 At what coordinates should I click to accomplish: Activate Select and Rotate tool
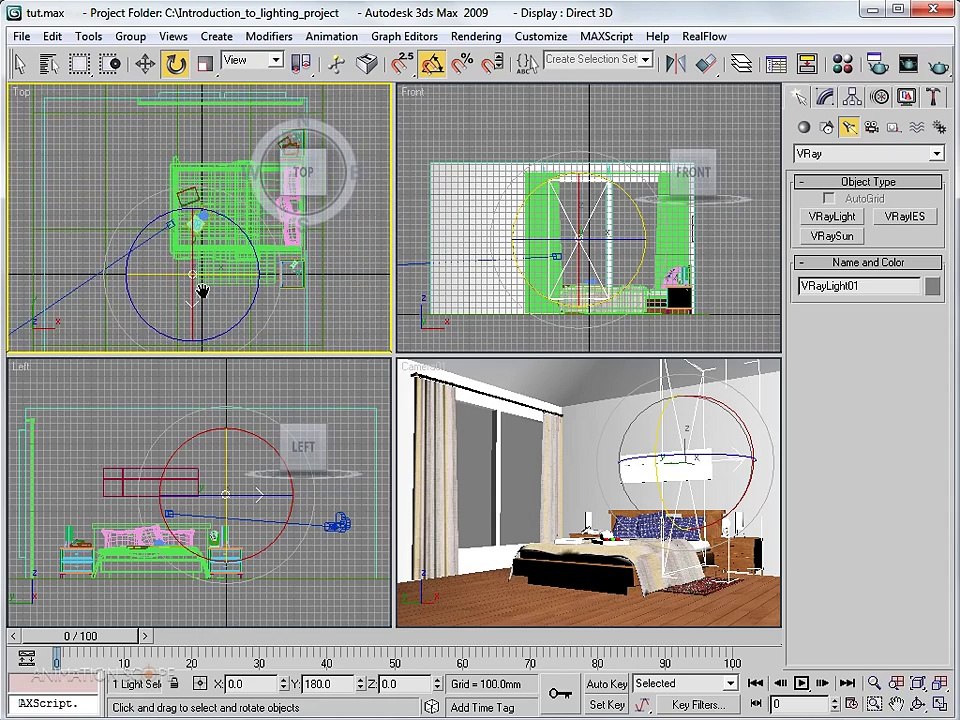point(176,64)
